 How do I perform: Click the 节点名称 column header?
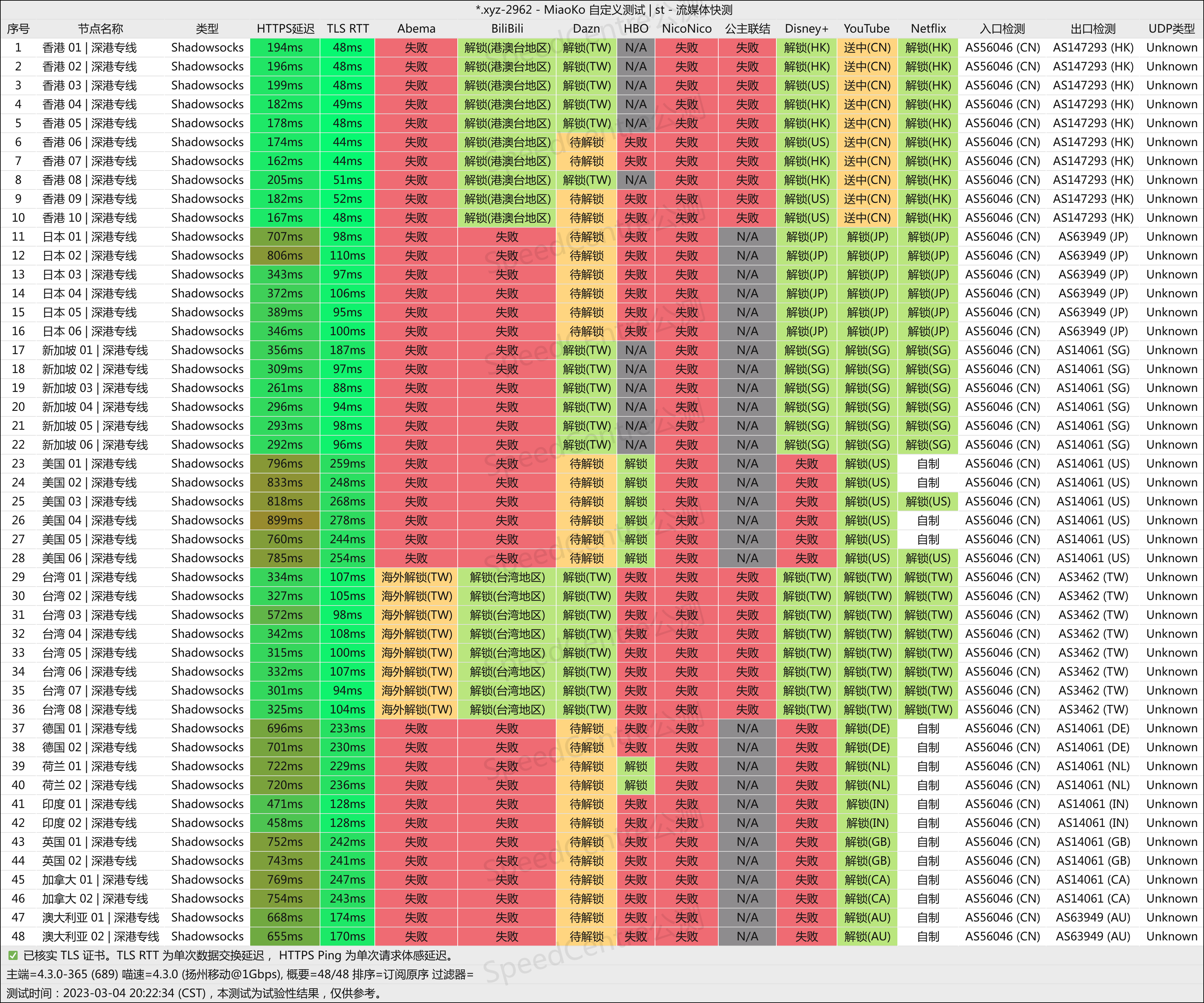(100, 29)
